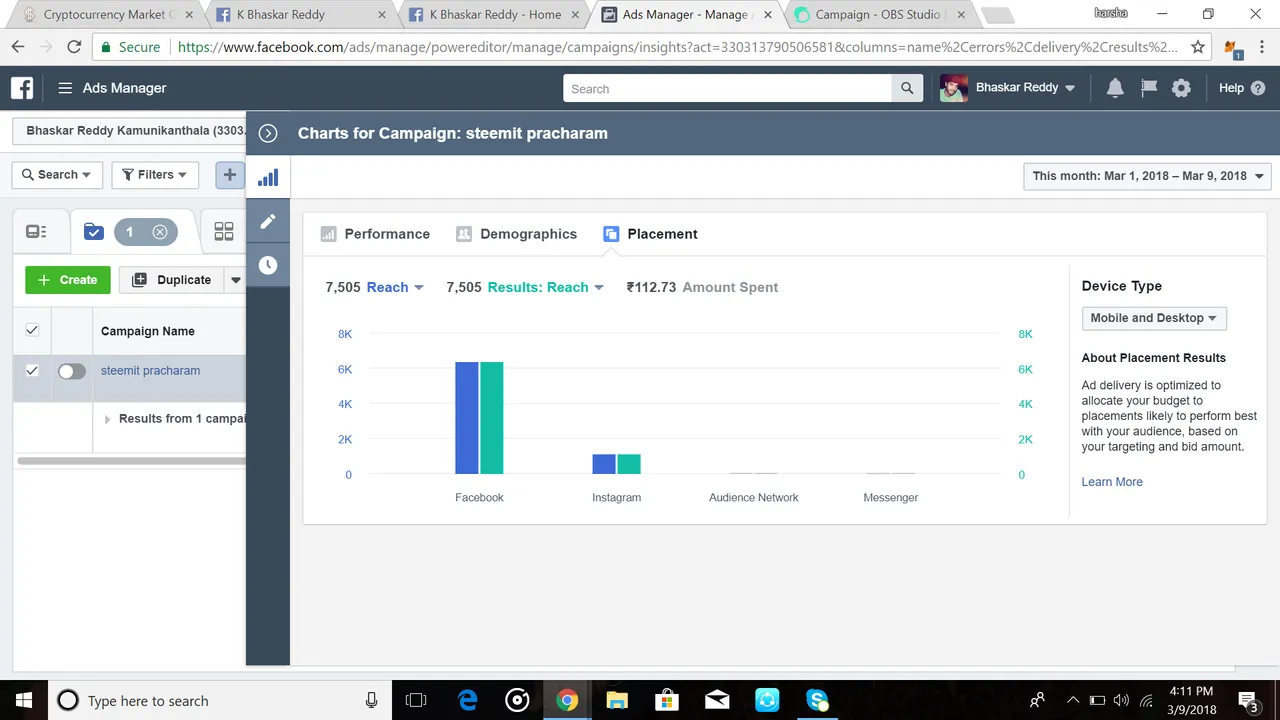1280x720 pixels.
Task: Switch to the Campaign - OBS Studio browser tab
Action: pos(877,15)
